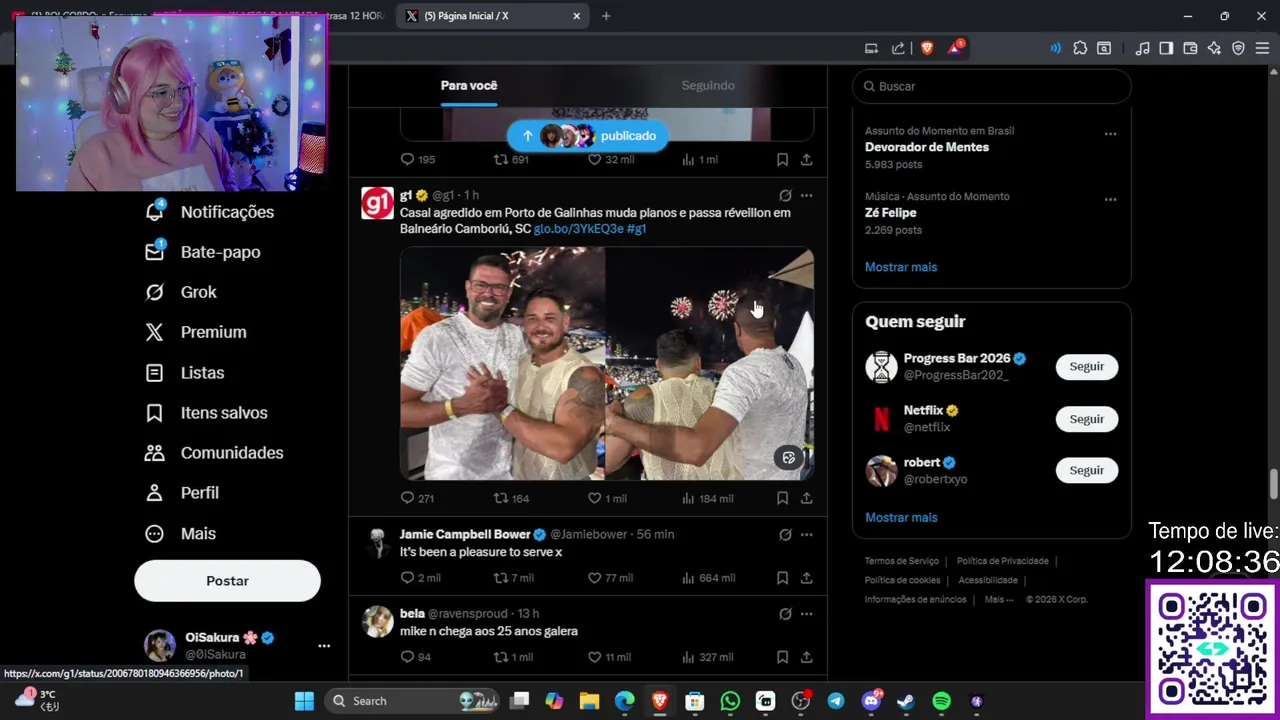
Task: Open the browser Extensions puzzle icon
Action: [x=1080, y=48]
